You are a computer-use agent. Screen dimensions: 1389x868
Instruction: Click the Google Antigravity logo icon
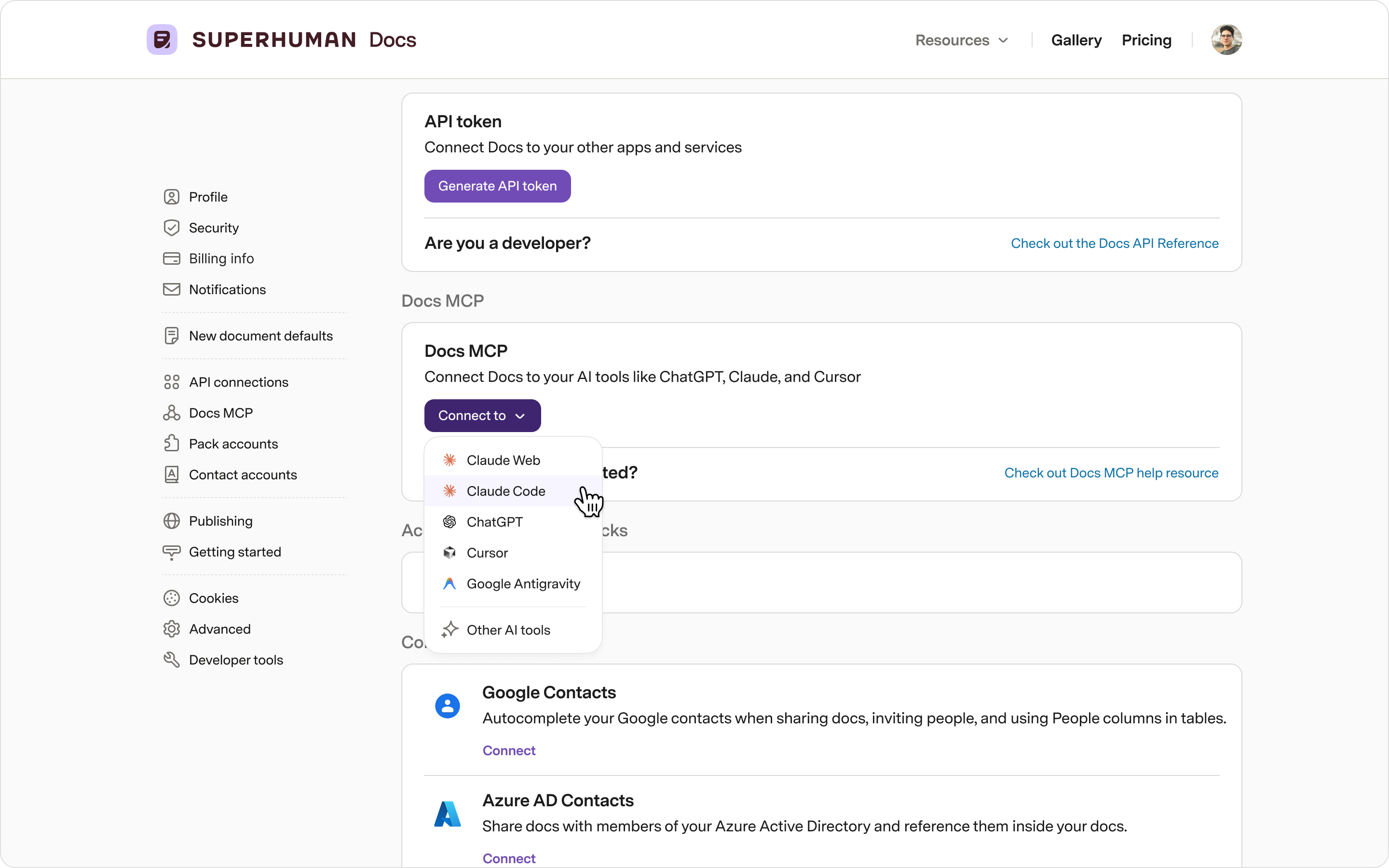(449, 584)
